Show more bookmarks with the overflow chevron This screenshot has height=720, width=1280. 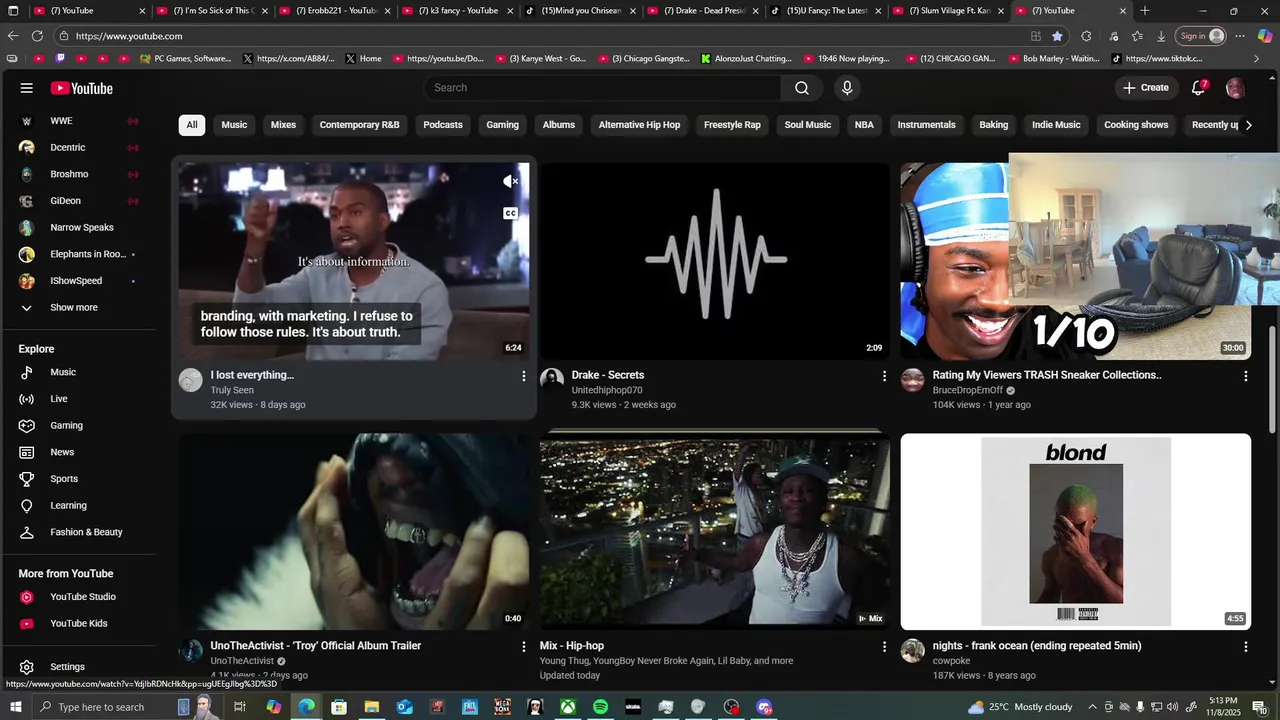1257,59
